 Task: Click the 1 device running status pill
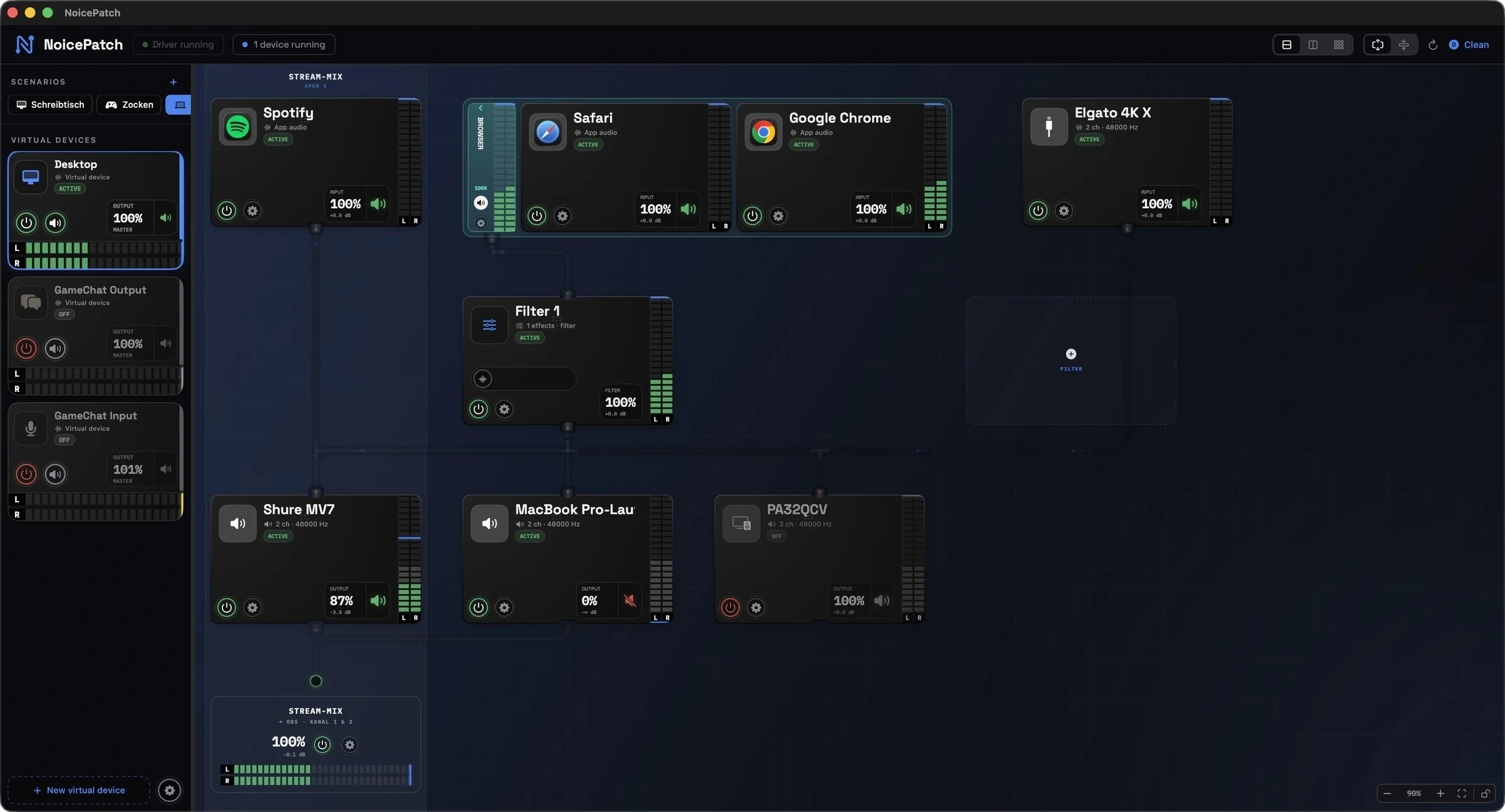tap(284, 45)
